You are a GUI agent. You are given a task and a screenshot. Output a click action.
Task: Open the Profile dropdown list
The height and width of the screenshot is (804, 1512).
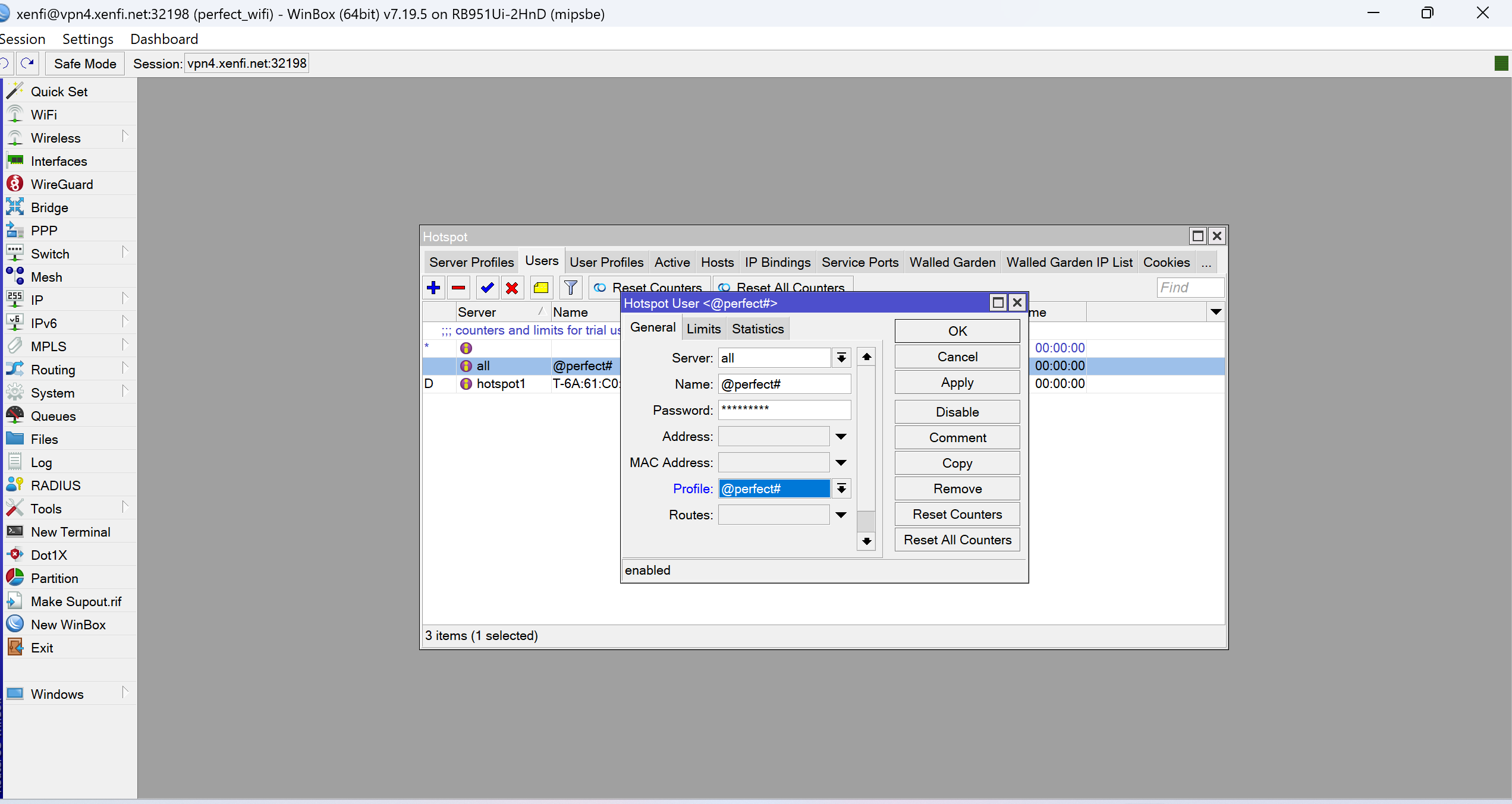pos(841,489)
